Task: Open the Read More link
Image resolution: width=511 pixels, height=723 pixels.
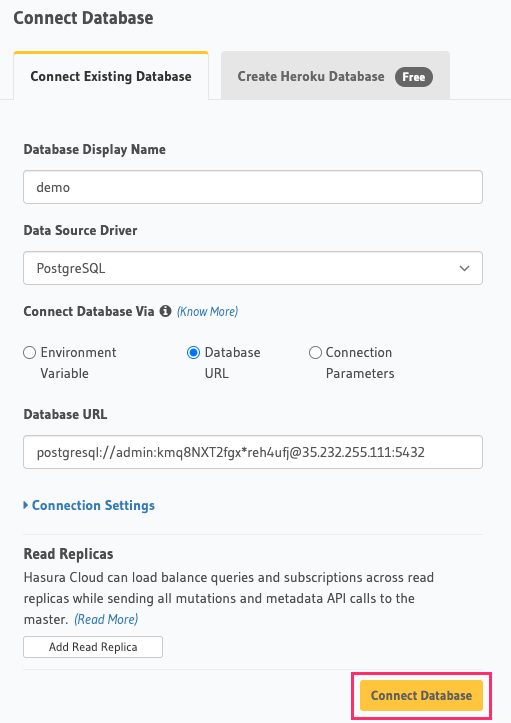Action: (106, 619)
